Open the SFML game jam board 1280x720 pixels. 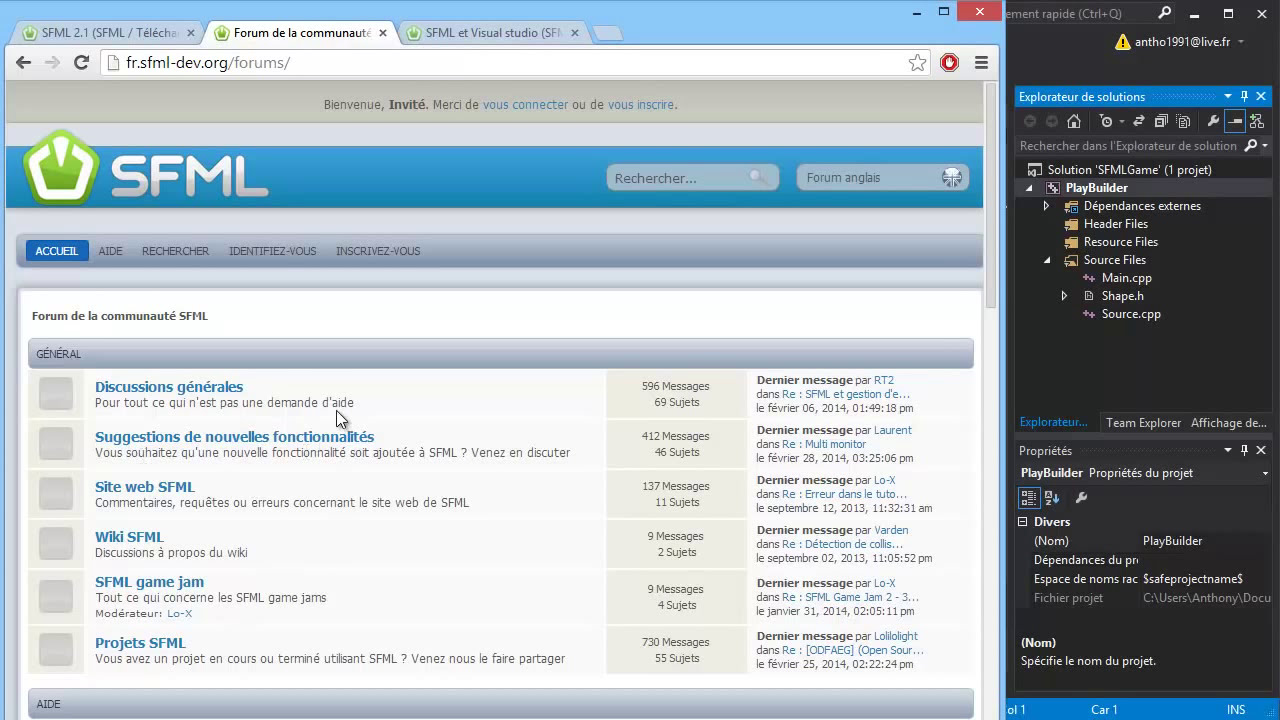coord(149,582)
